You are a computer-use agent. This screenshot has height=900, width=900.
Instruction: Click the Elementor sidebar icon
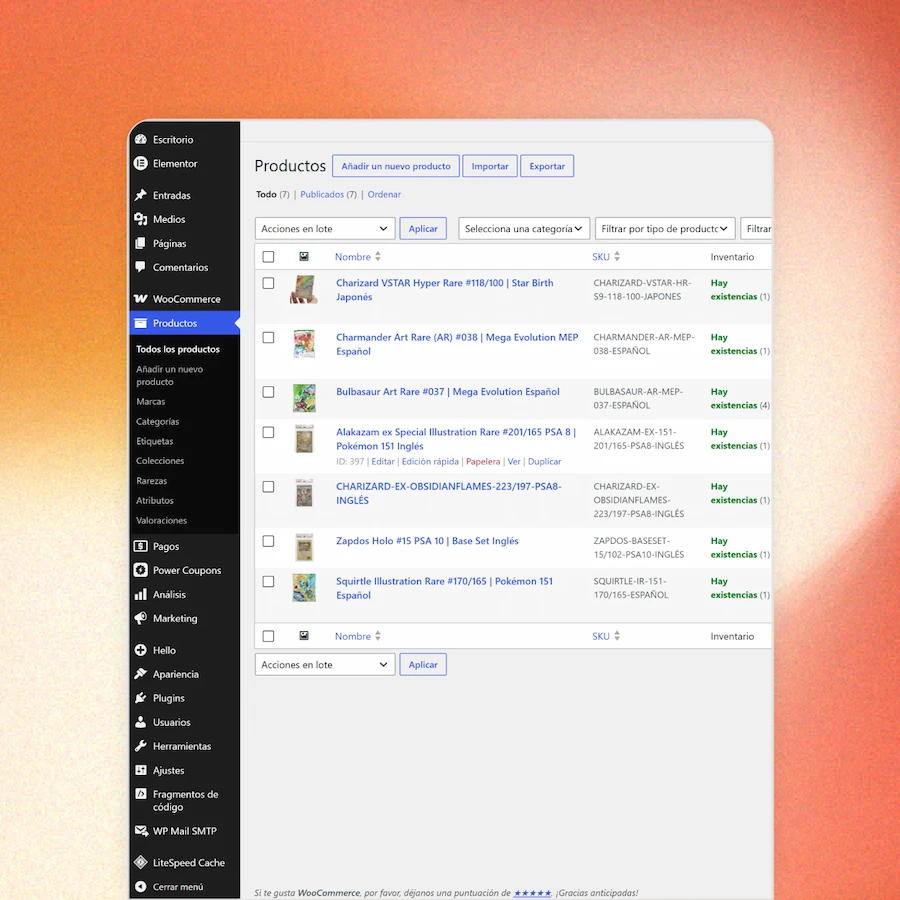point(141,164)
